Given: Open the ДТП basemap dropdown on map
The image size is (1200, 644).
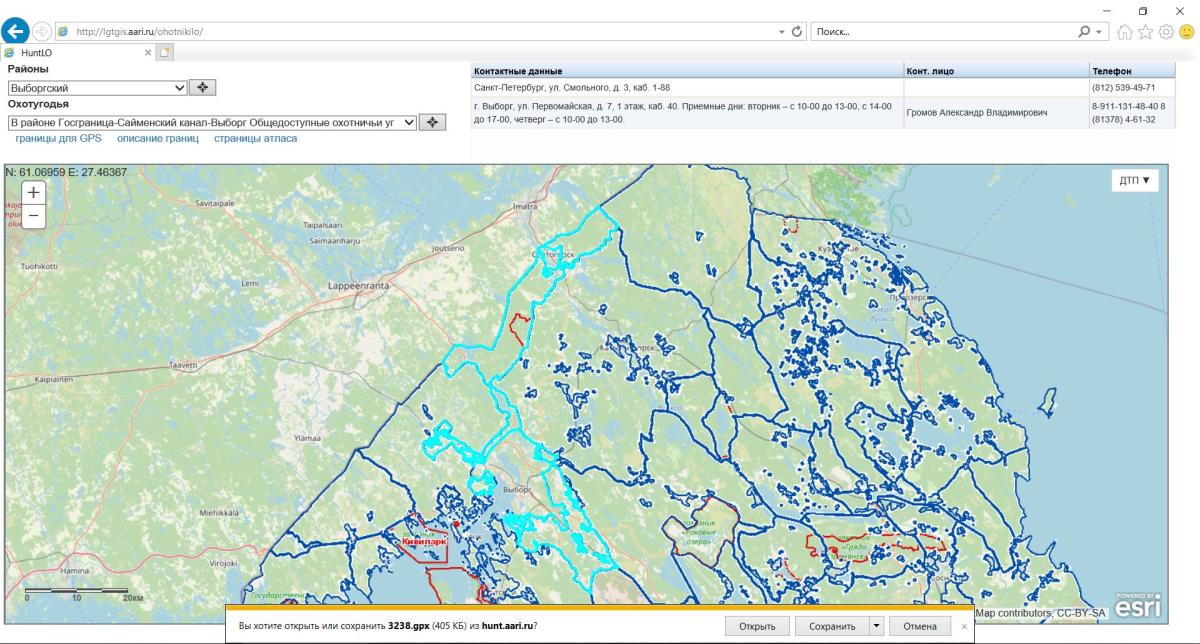Looking at the screenshot, I should (1134, 181).
